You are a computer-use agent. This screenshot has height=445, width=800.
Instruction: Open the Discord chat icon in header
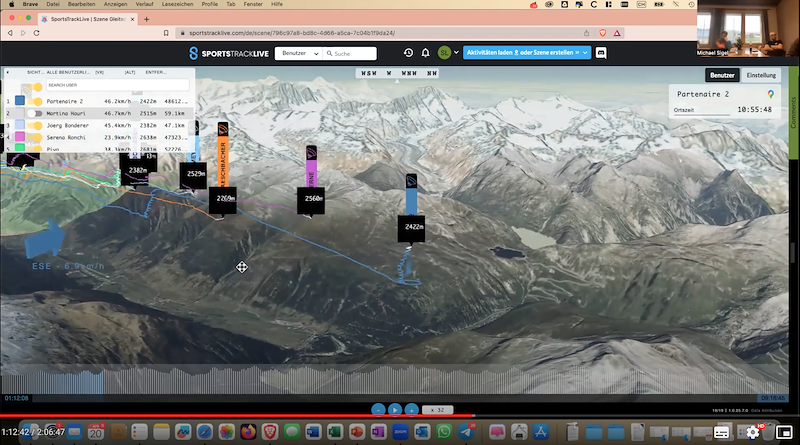(x=601, y=53)
